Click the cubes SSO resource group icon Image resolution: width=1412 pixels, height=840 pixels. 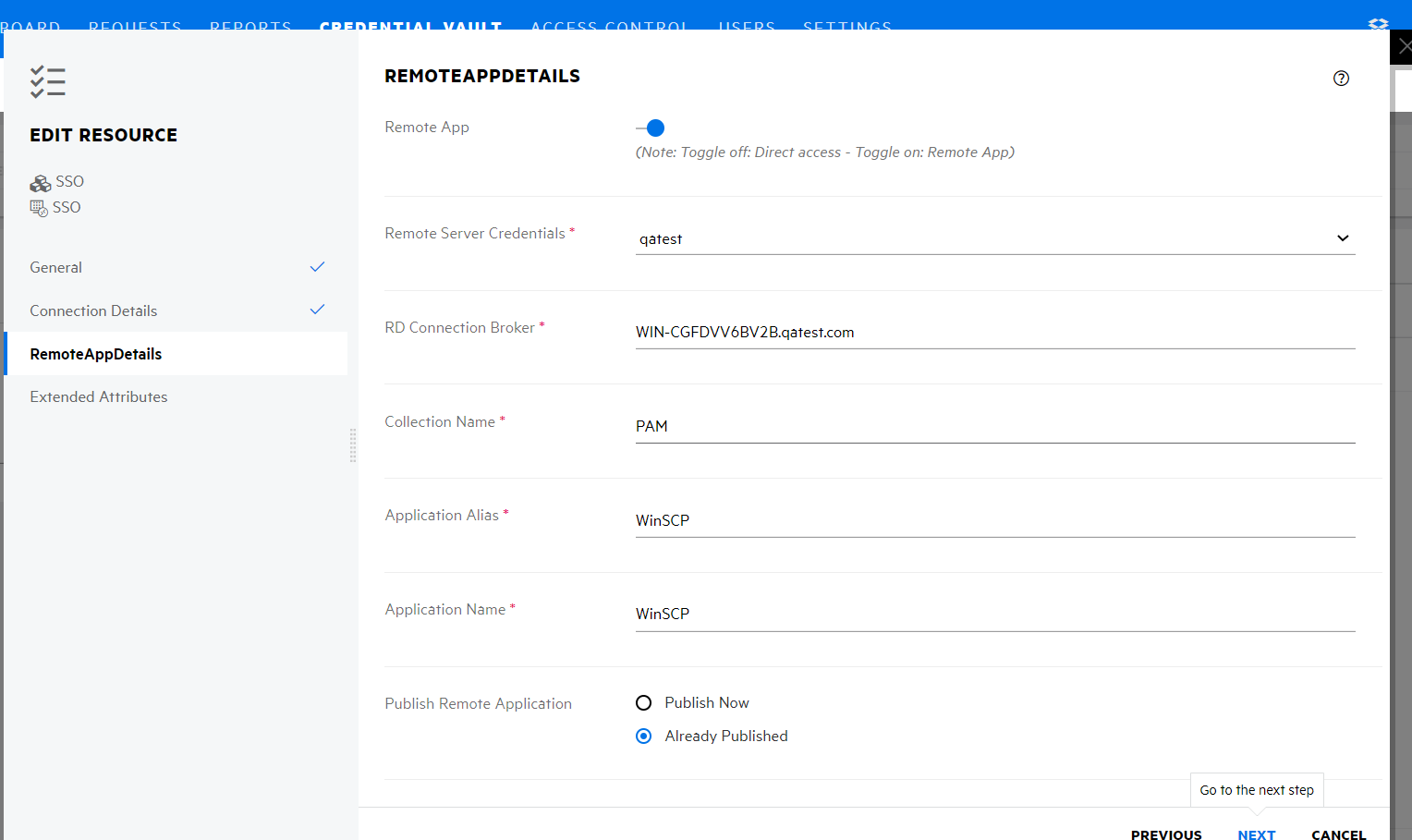41,182
